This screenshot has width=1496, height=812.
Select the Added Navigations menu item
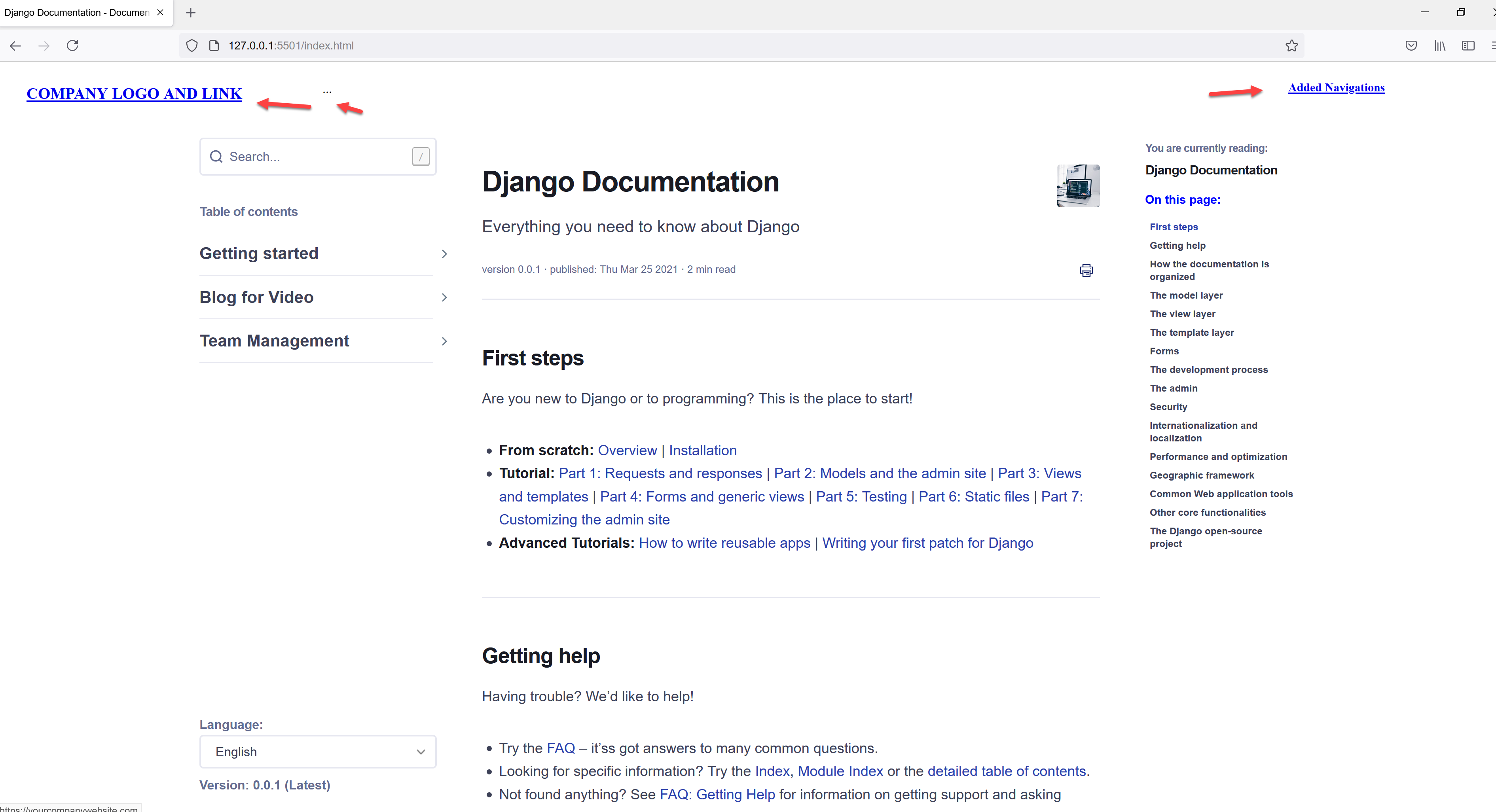click(1337, 88)
